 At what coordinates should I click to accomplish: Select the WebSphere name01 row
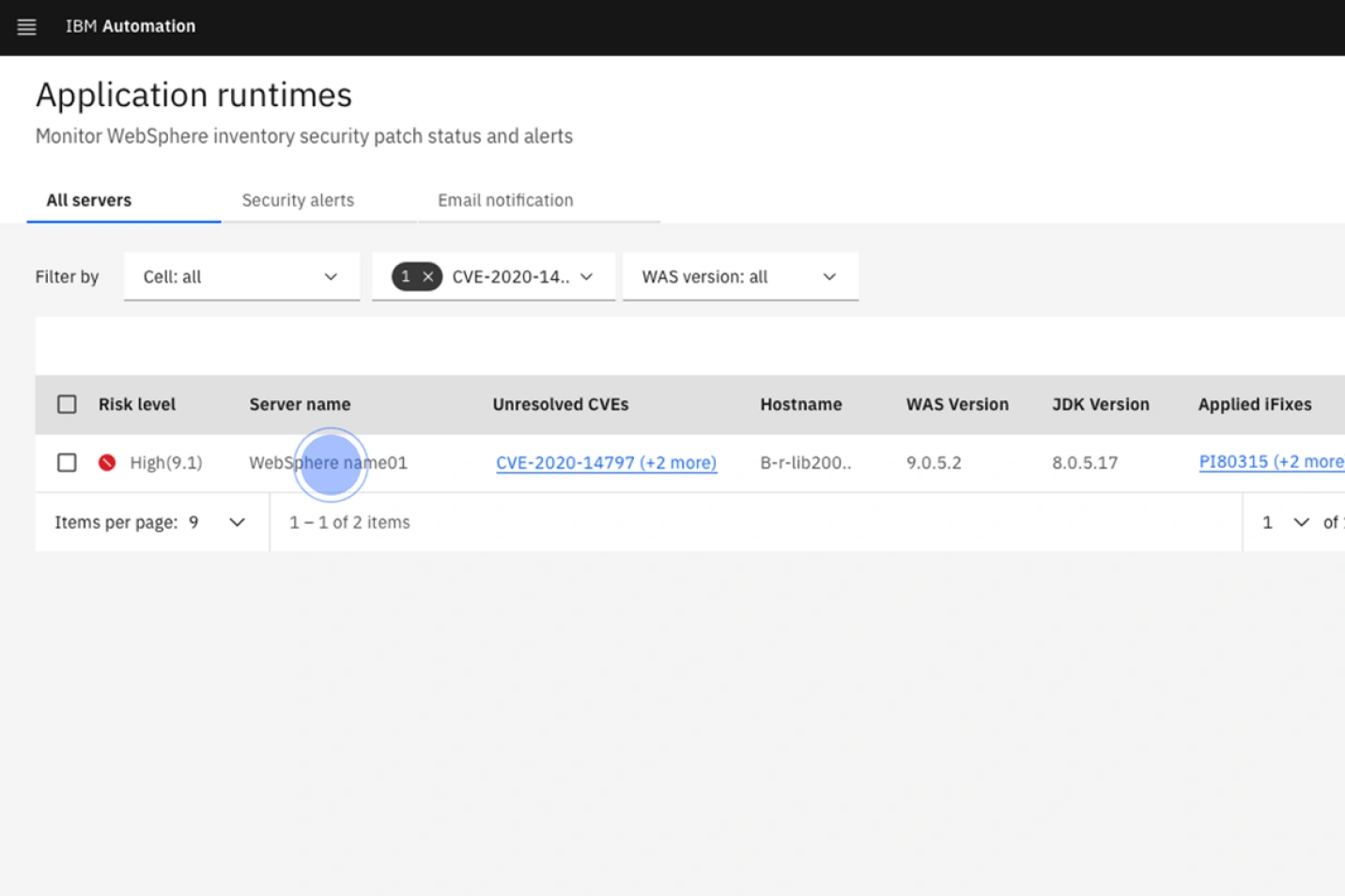pos(329,462)
